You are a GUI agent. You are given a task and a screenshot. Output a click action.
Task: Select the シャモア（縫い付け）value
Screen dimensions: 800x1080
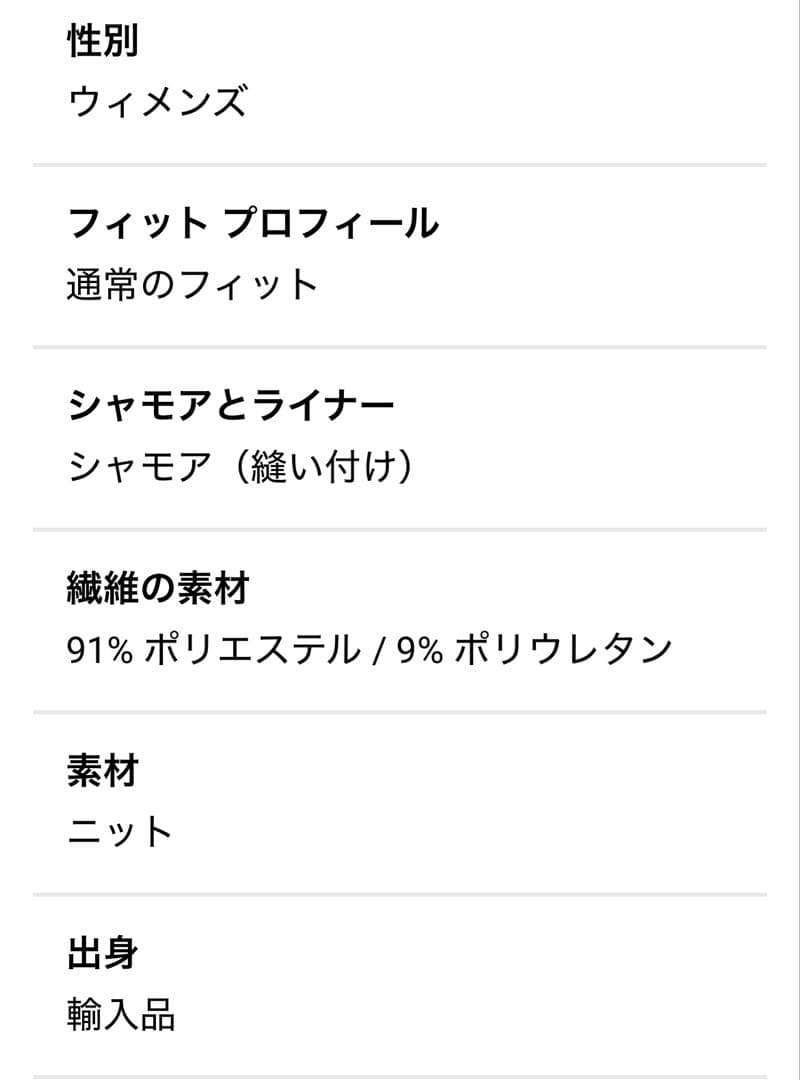[240, 467]
